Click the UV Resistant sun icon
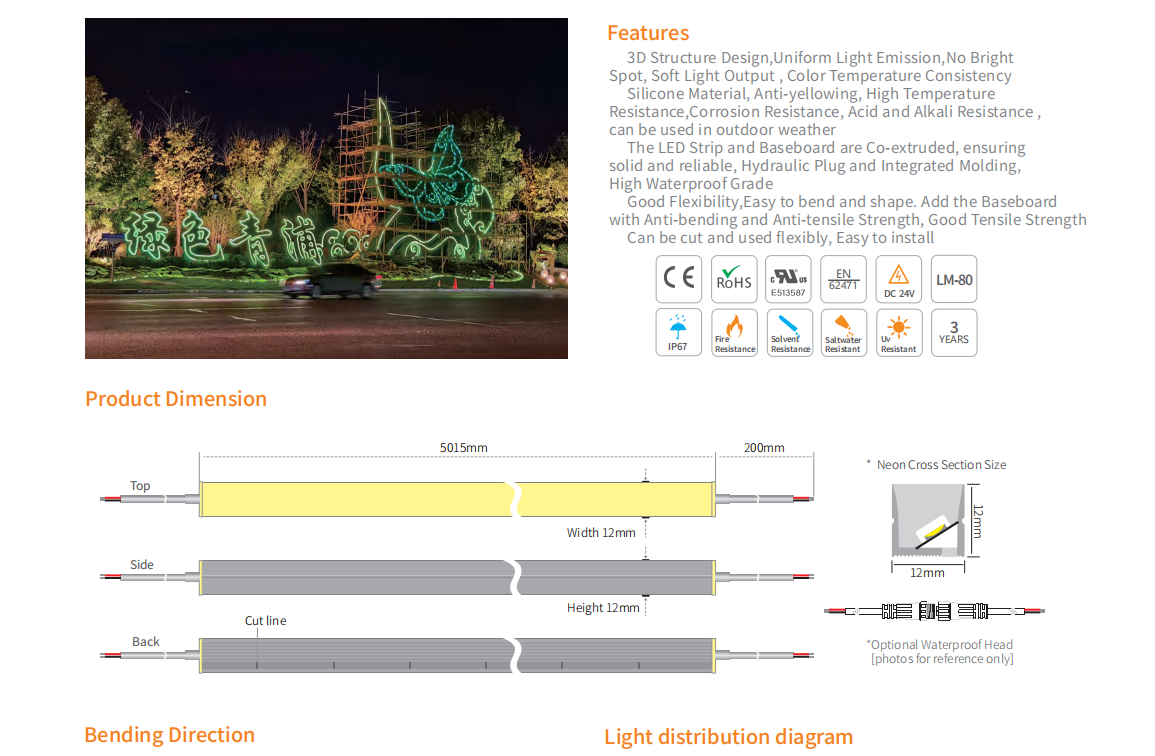The height and width of the screenshot is (756, 1155). point(898,333)
